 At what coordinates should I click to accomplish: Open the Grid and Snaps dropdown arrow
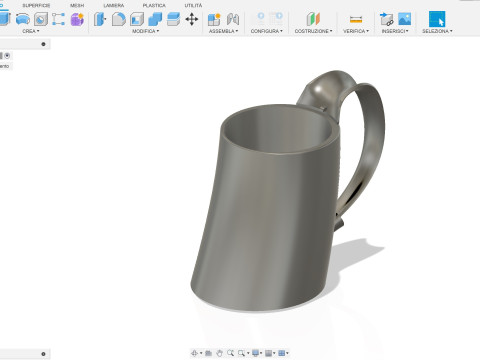(x=274, y=353)
